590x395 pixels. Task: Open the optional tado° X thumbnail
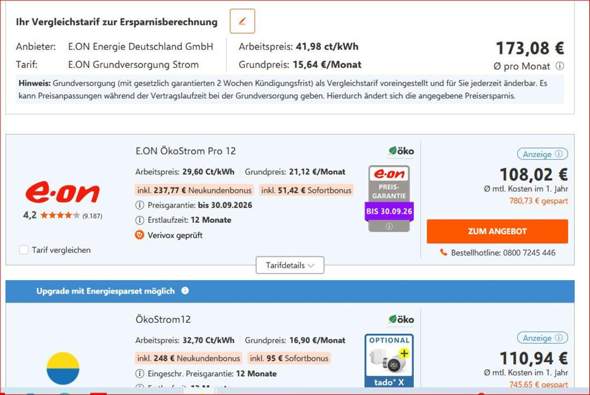[389, 361]
